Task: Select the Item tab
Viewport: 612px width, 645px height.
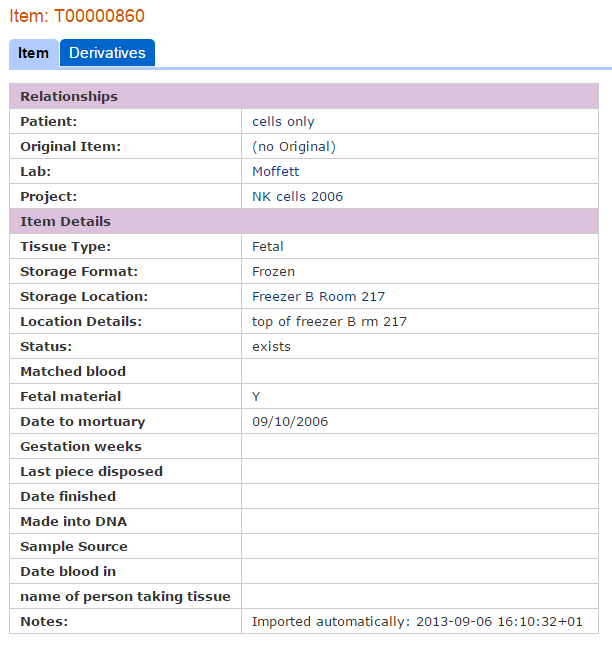Action: tap(34, 53)
